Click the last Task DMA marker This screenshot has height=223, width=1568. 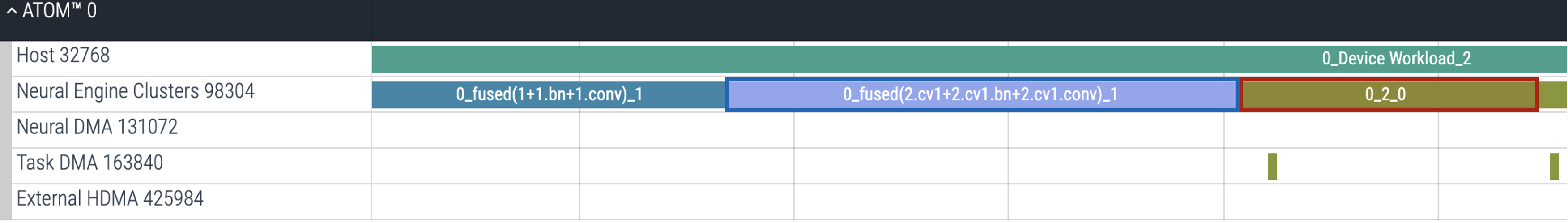tap(1553, 166)
